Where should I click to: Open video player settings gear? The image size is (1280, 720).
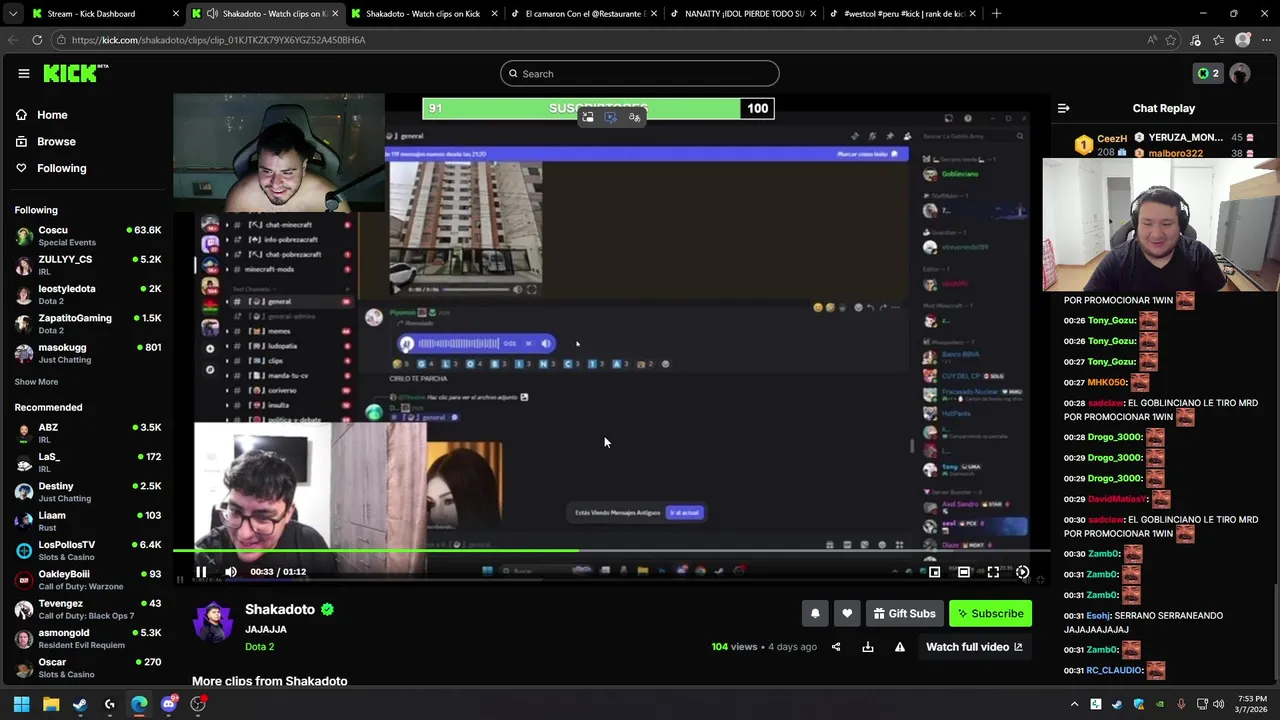click(1022, 572)
